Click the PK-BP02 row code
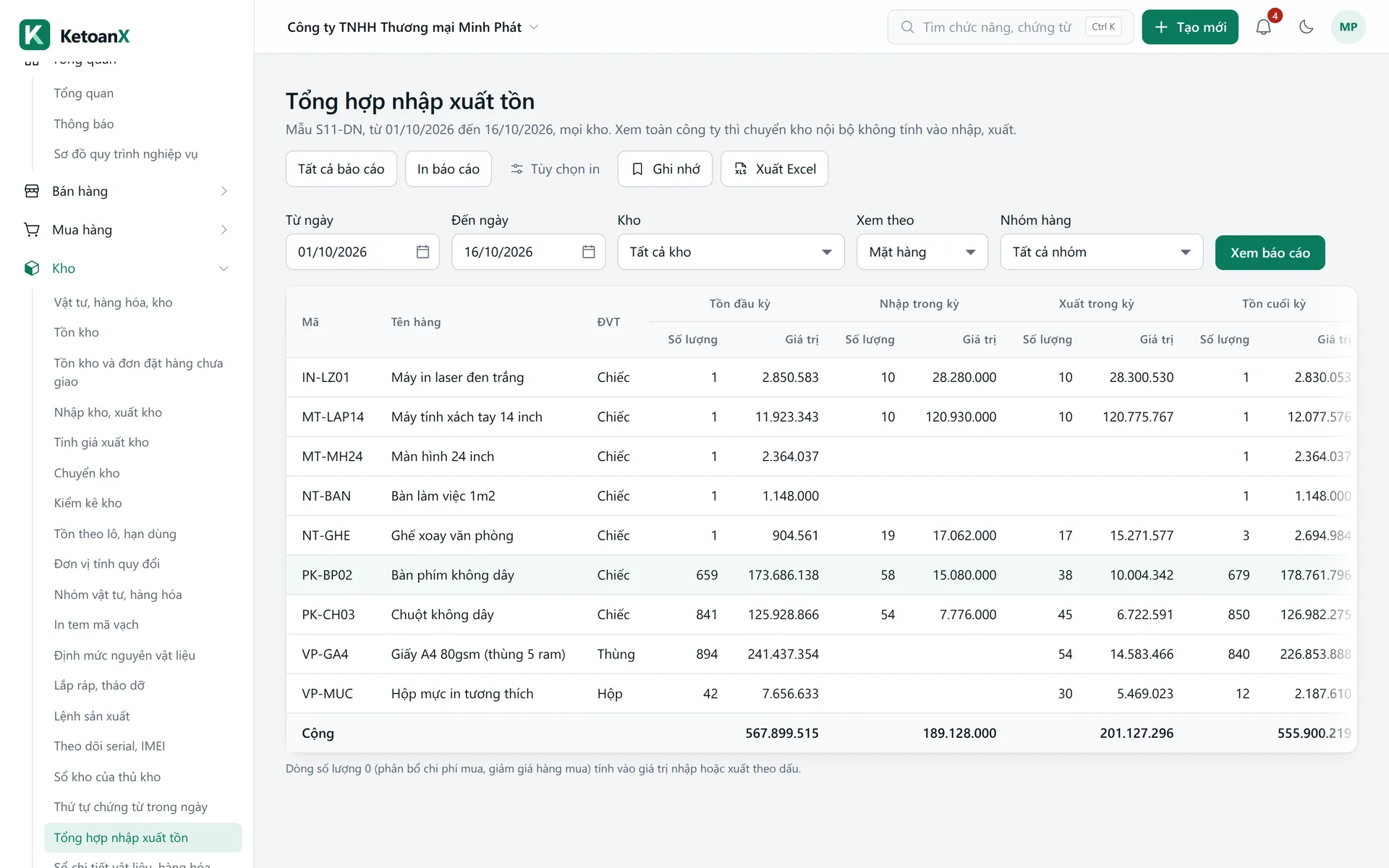Viewport: 1389px width, 868px height. (x=327, y=575)
